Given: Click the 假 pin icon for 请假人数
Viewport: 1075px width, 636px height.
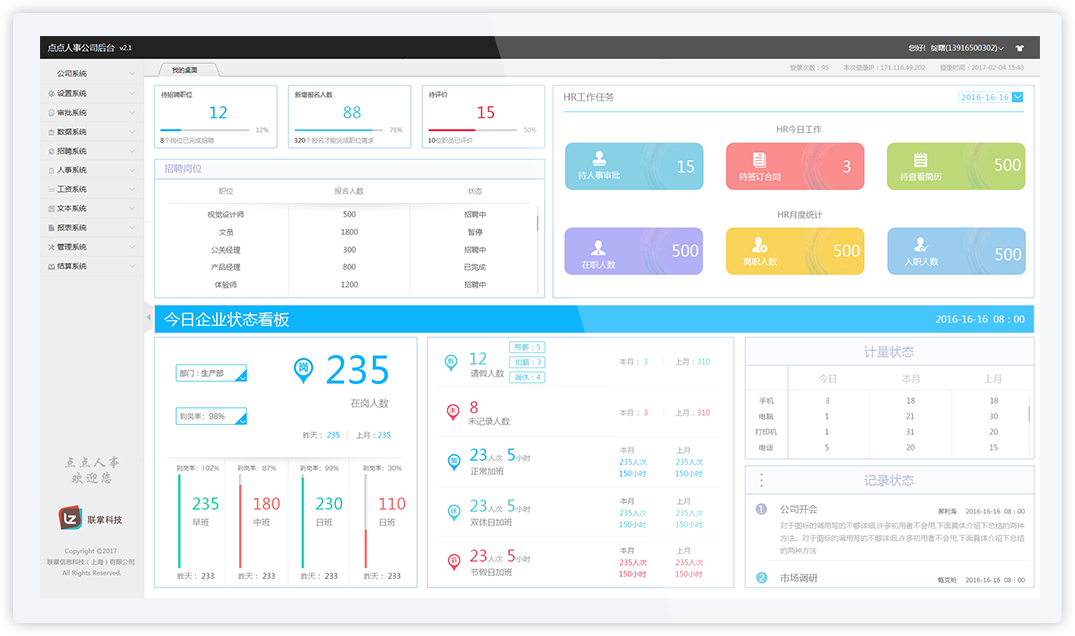Looking at the screenshot, I should pyautogui.click(x=451, y=362).
